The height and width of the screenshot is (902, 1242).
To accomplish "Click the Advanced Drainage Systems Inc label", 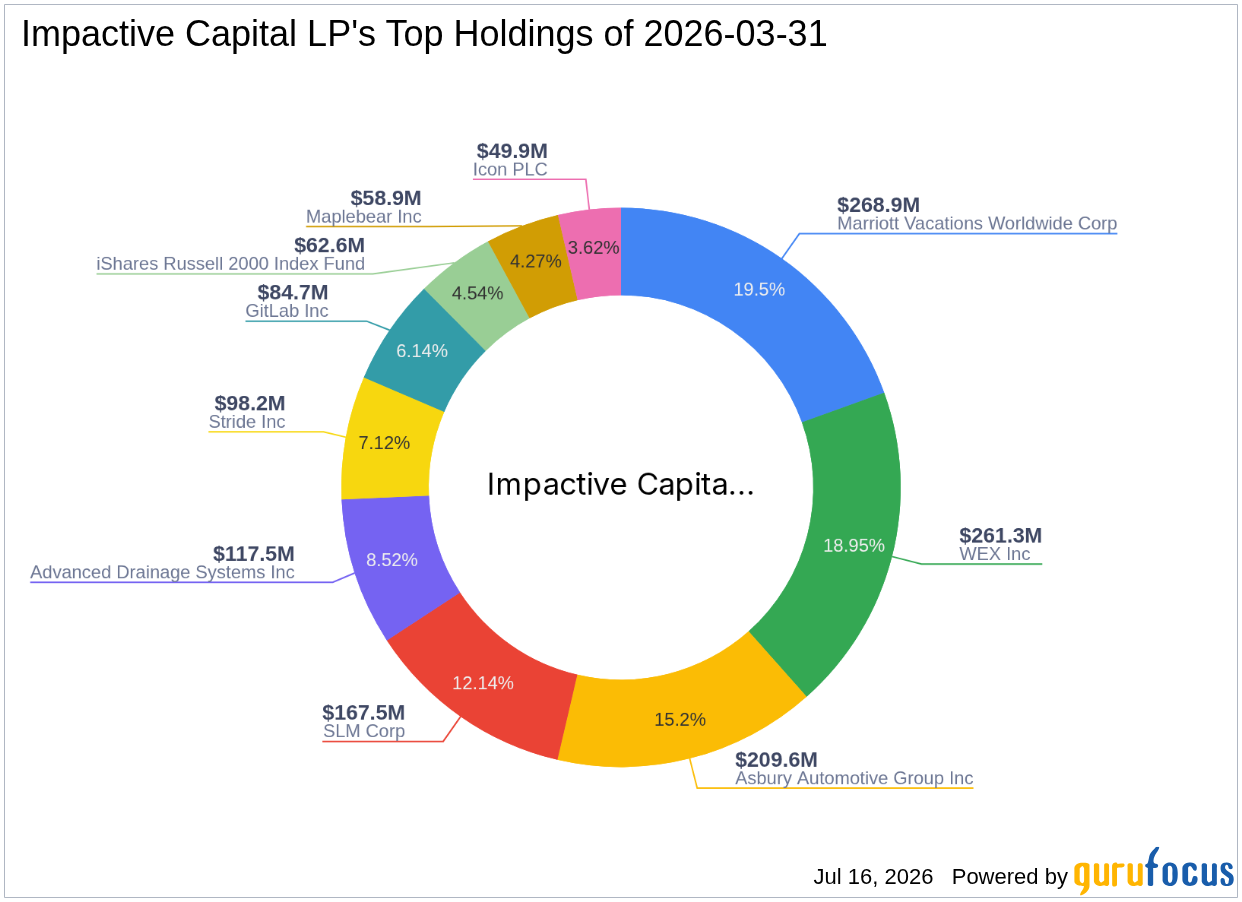I will (162, 572).
